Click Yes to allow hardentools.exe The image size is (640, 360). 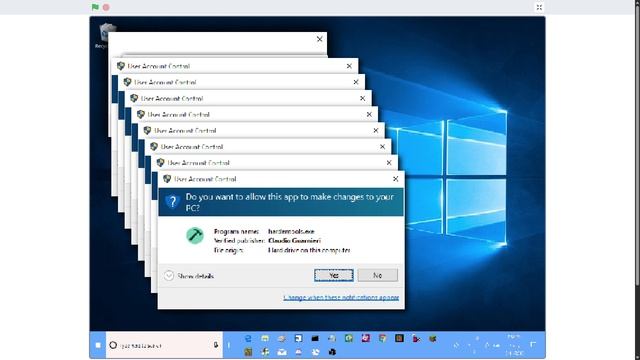[334, 276]
